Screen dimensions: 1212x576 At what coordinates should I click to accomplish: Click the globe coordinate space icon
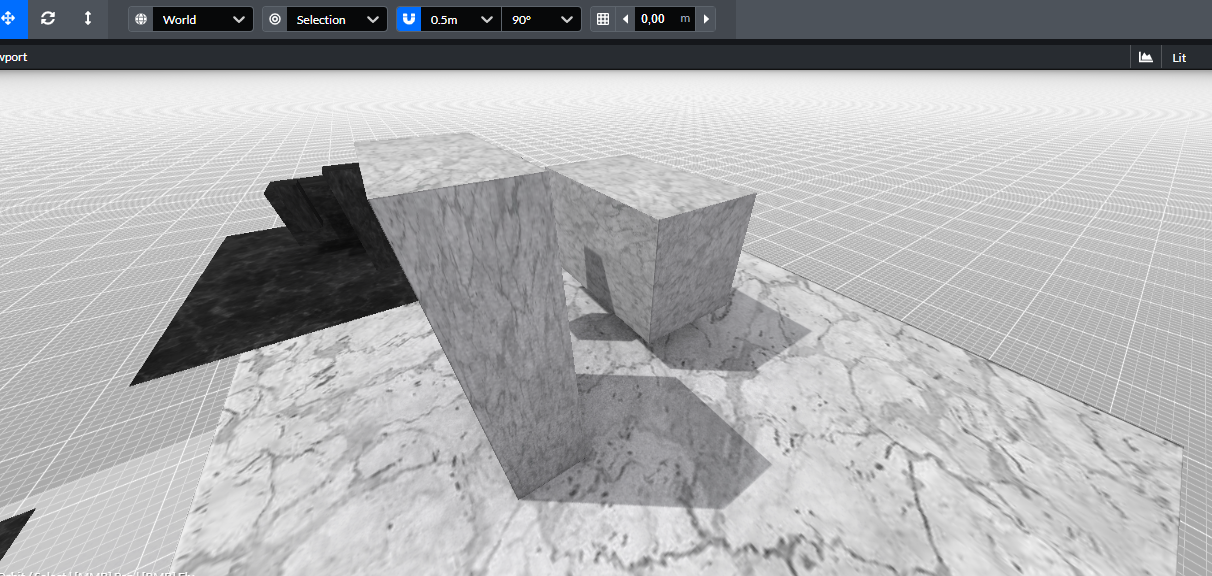140,19
